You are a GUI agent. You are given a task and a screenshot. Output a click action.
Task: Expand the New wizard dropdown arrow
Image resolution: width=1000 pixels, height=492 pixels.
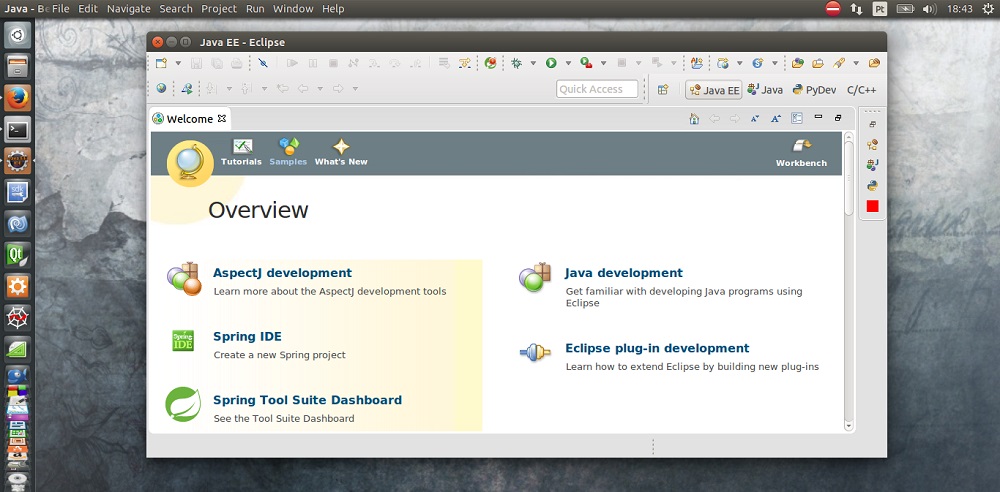[178, 63]
